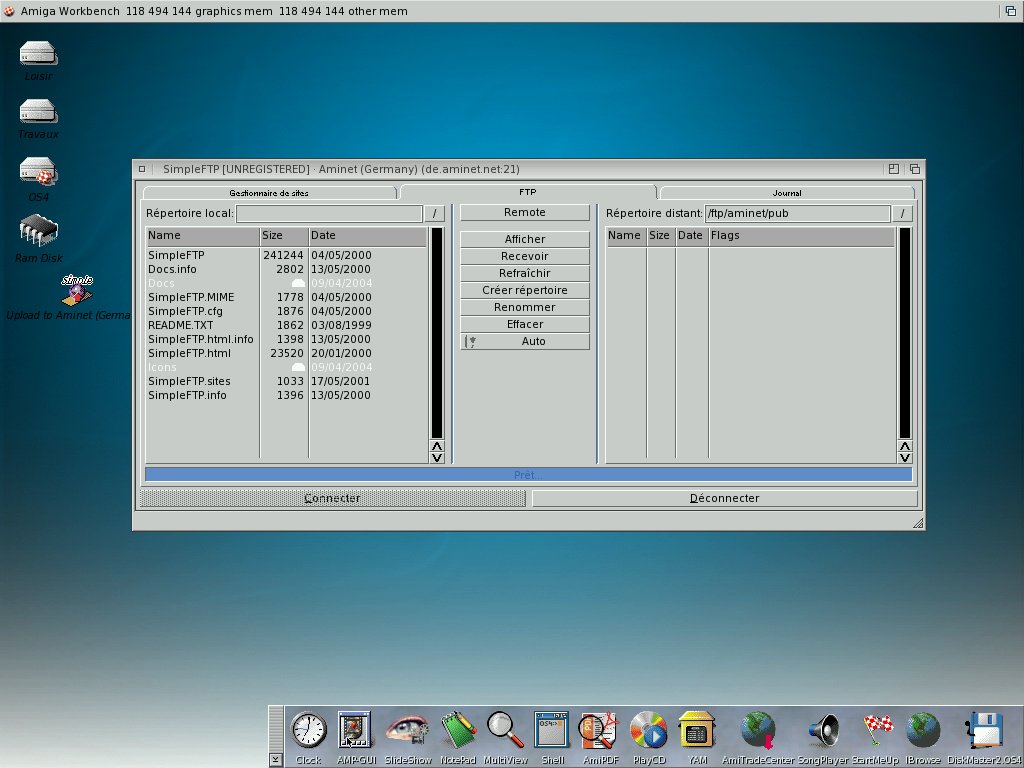This screenshot has height=768, width=1024.
Task: Select the Docs directory entry
Action: pyautogui.click(x=287, y=283)
